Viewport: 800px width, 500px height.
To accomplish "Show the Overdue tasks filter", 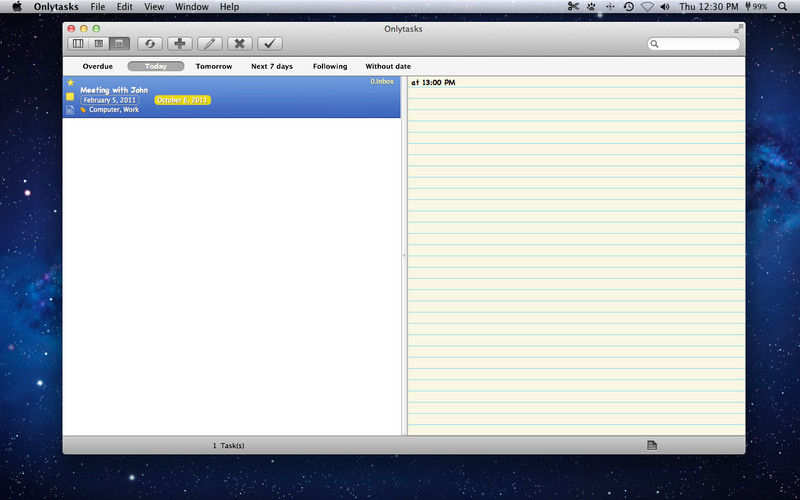I will pos(97,66).
